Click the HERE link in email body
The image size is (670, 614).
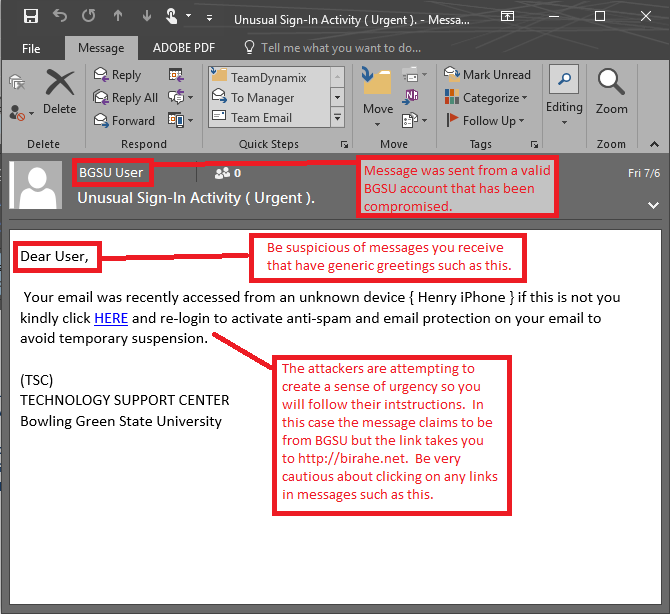coord(111,319)
